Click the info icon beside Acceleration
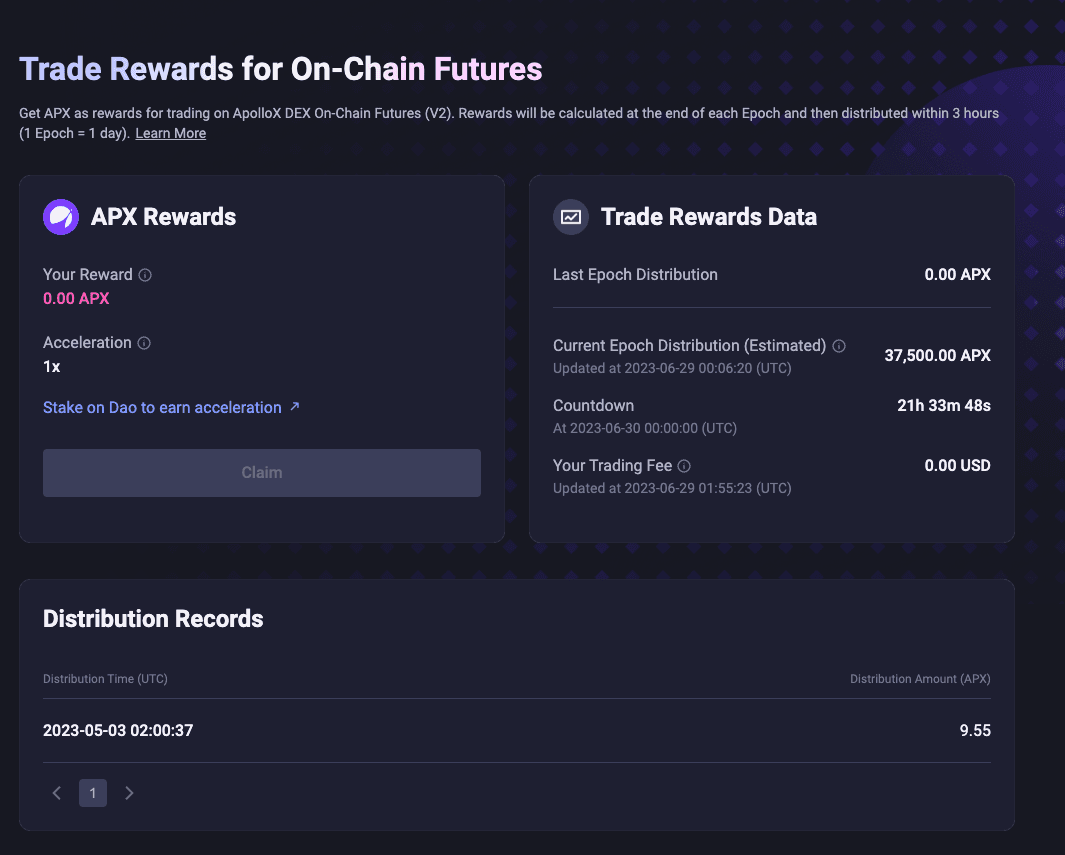 click(x=144, y=343)
